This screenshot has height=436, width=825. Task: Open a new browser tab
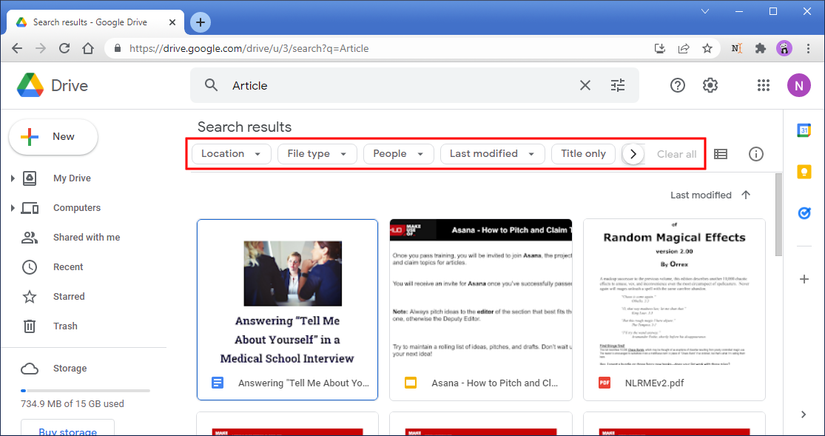tap(200, 22)
